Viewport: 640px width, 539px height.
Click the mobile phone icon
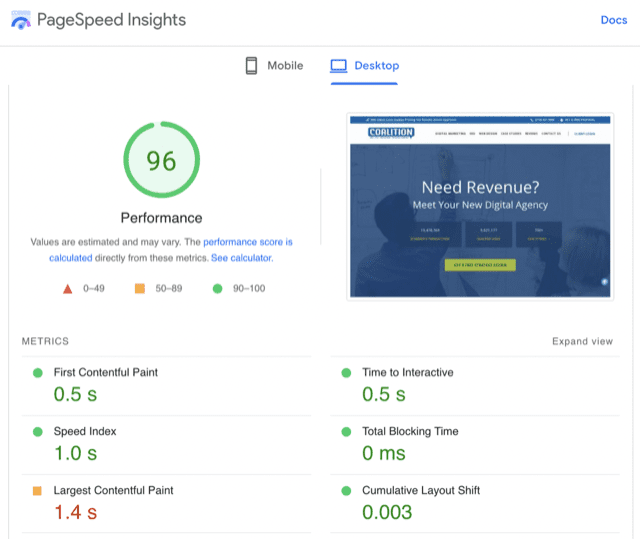coord(251,65)
